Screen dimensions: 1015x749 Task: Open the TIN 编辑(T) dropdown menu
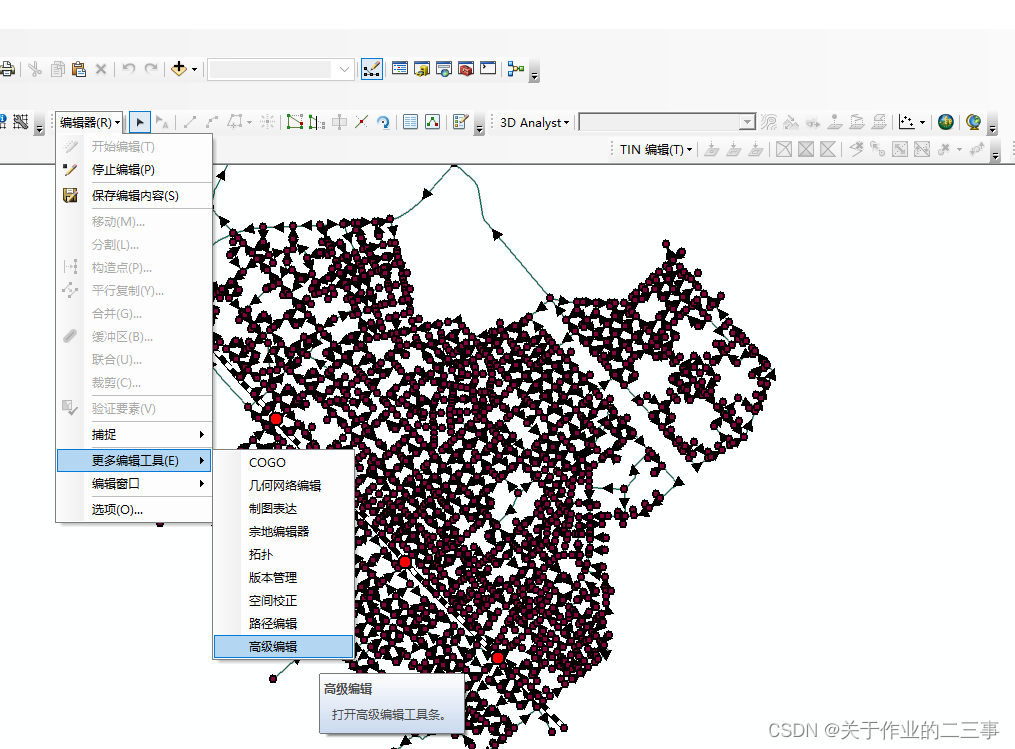pos(655,150)
